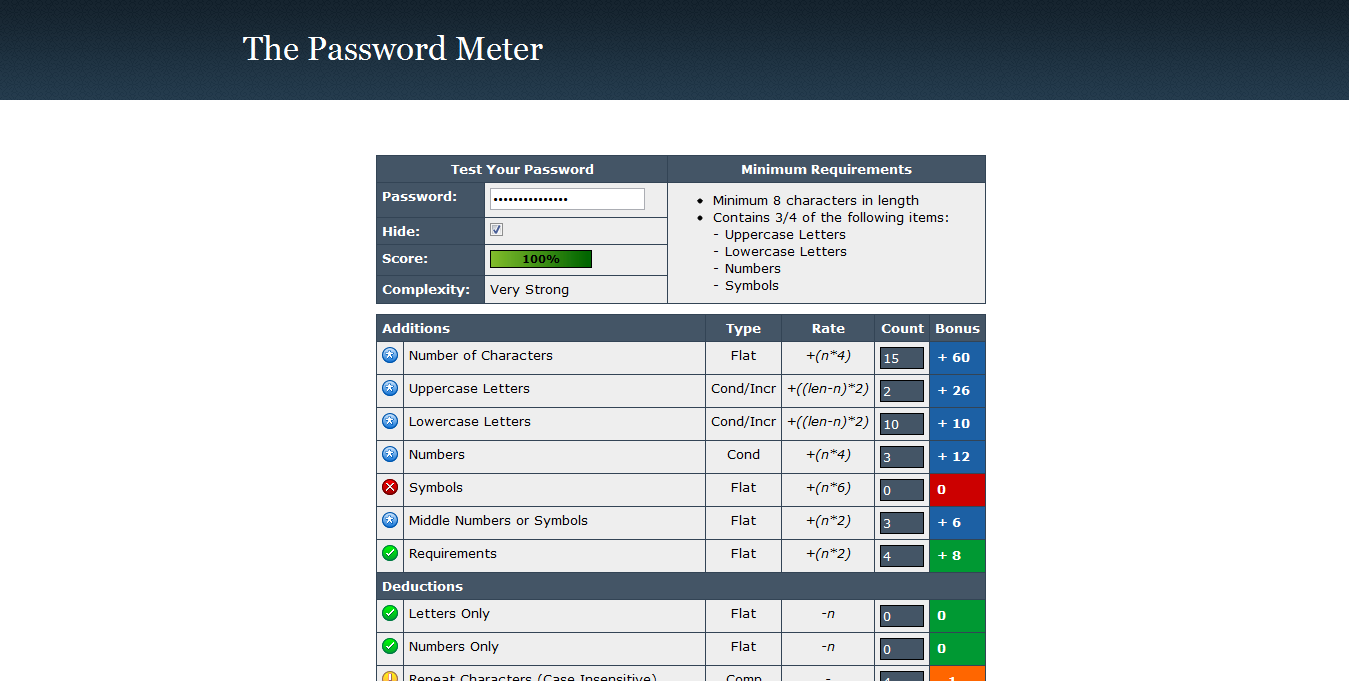The height and width of the screenshot is (681, 1349).
Task: Click the blue icon beside Middle Numbers or Symbols
Action: (390, 520)
